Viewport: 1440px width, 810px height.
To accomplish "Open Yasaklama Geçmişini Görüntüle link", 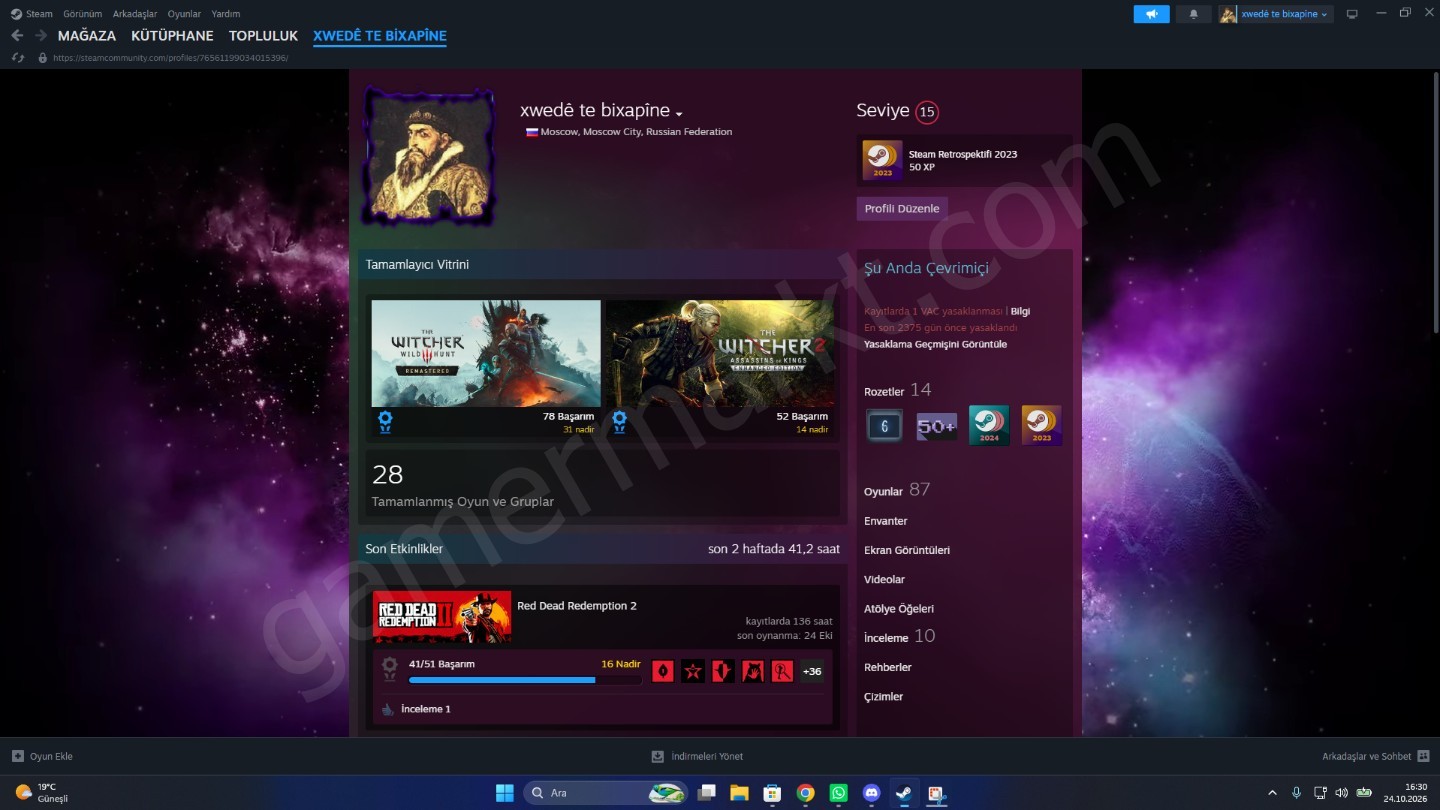I will 935,344.
